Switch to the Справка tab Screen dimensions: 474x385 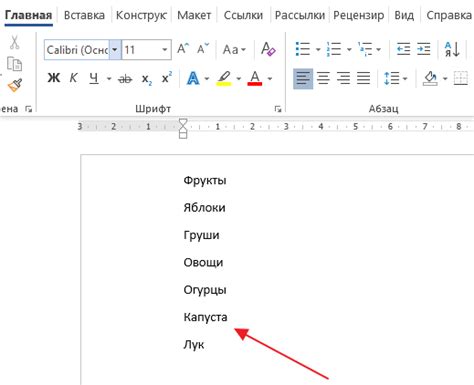tap(449, 15)
